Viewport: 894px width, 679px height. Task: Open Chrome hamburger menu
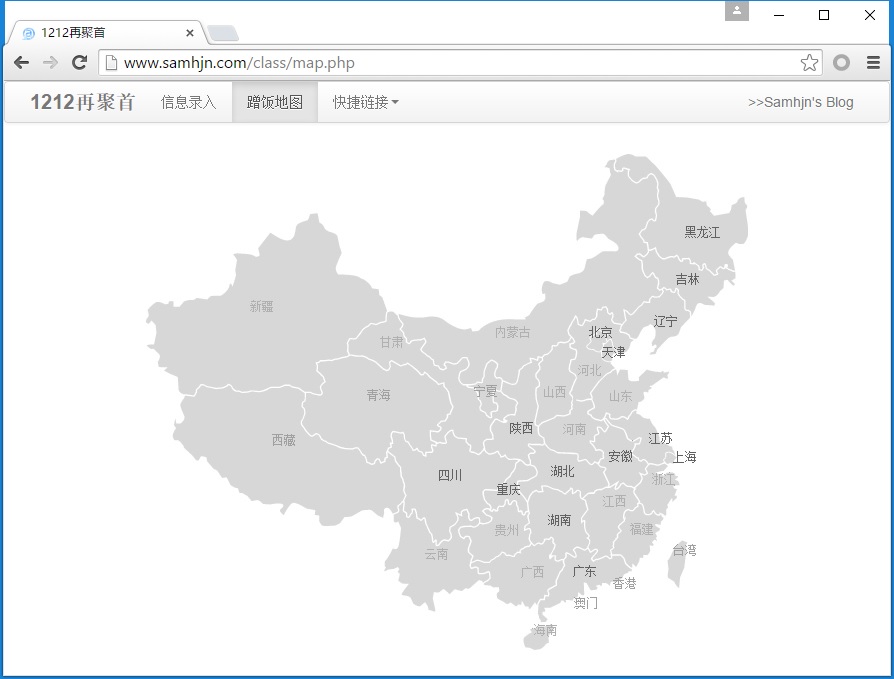[x=873, y=63]
